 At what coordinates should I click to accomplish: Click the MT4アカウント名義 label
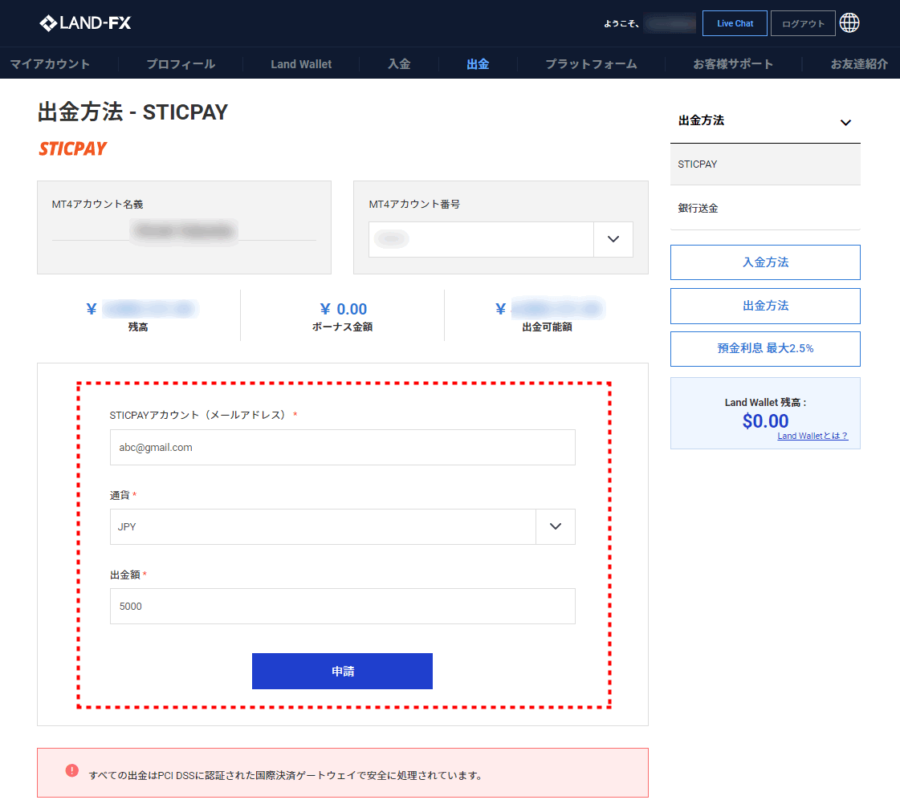tap(97, 204)
